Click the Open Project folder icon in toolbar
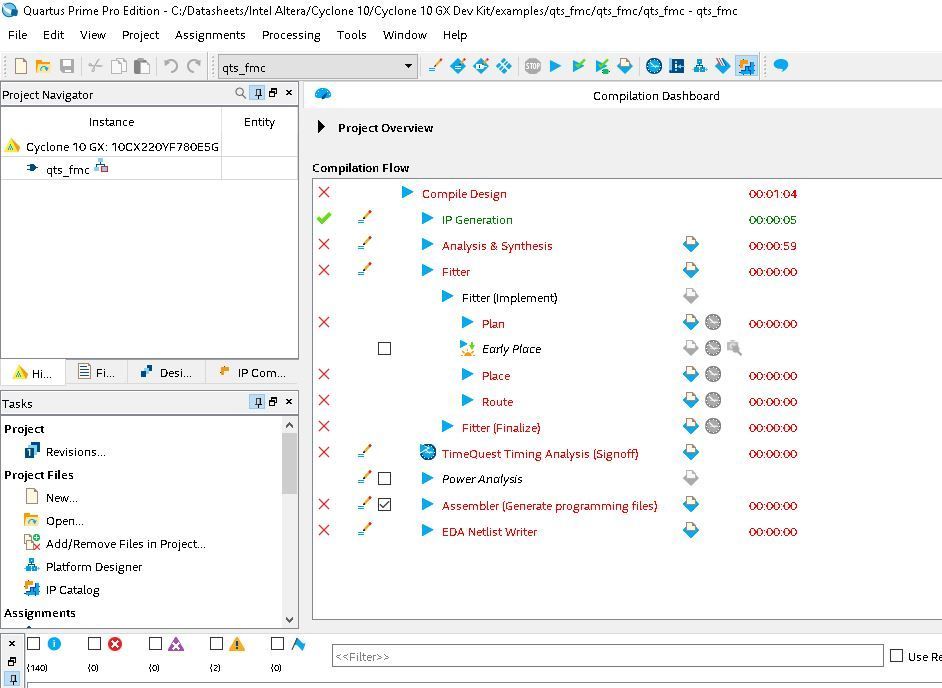942x688 pixels. point(43,66)
